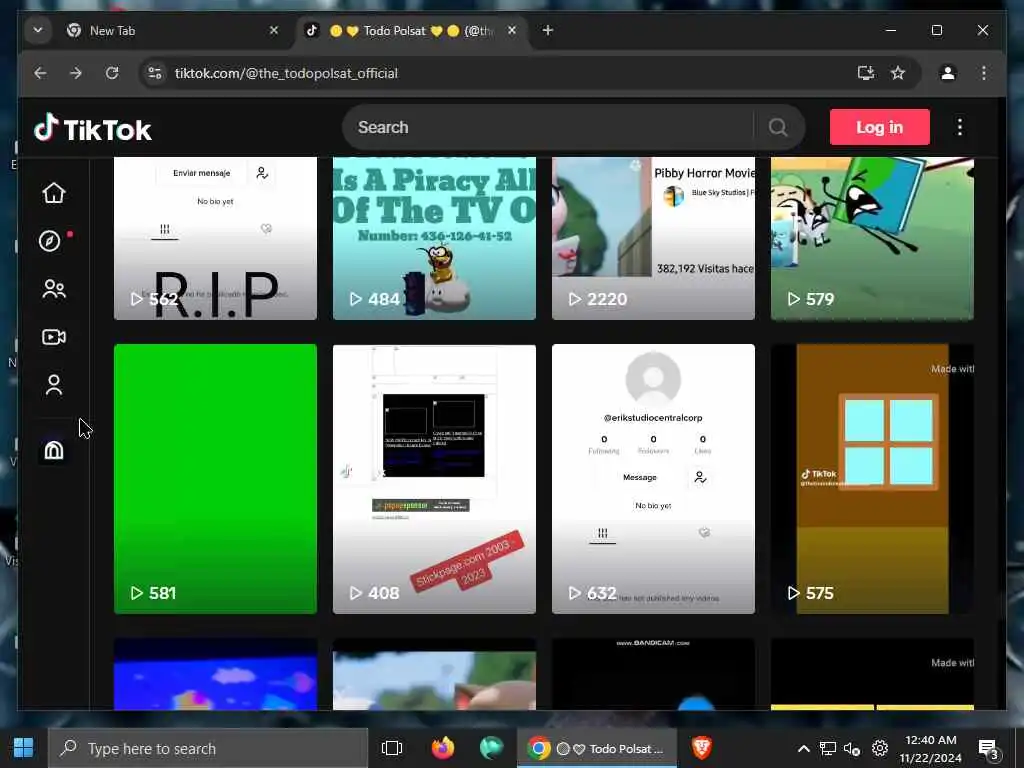Open the Bandicam black video thumbnail
1024x768 pixels.
pyautogui.click(x=653, y=674)
